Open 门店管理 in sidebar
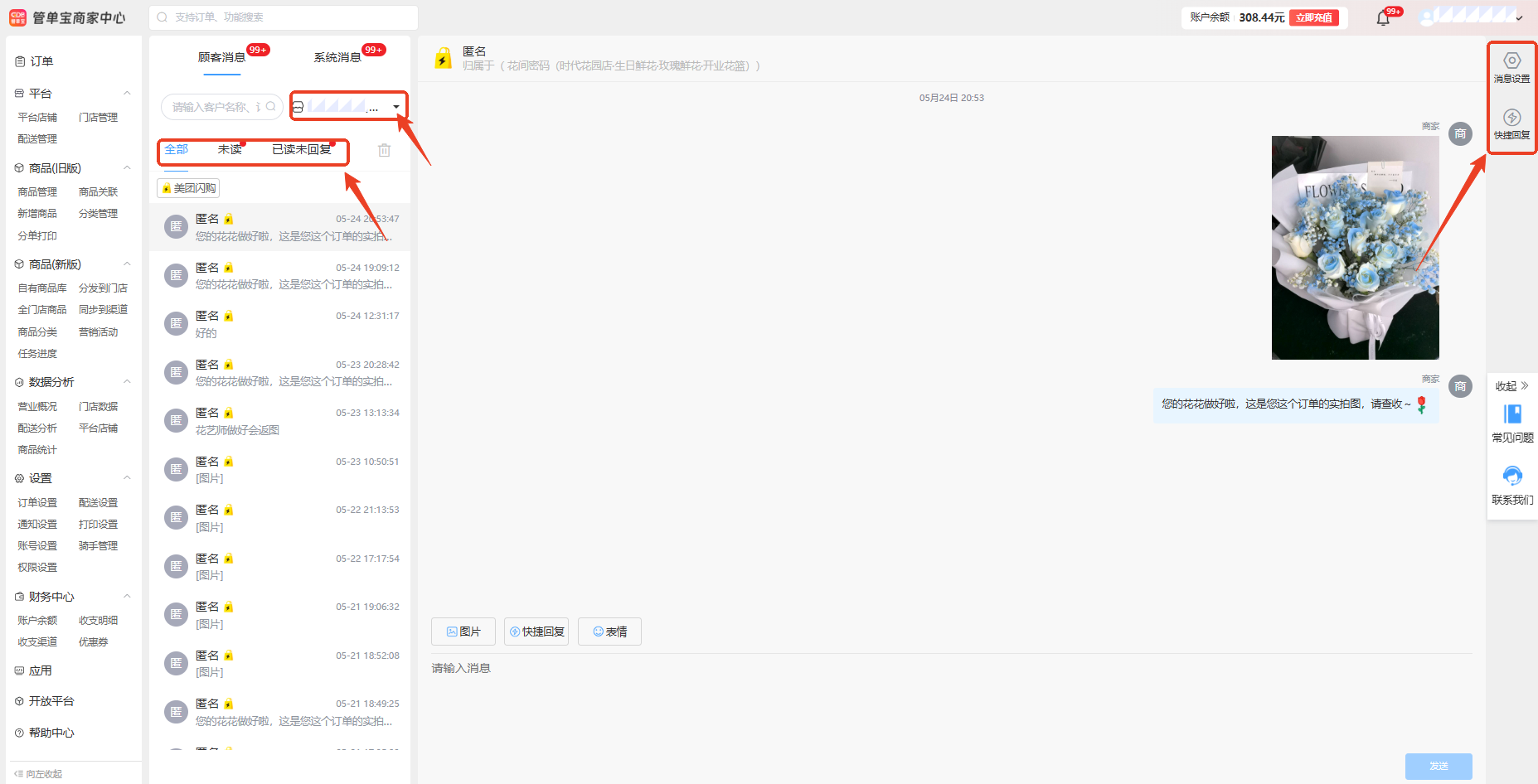 (x=98, y=117)
